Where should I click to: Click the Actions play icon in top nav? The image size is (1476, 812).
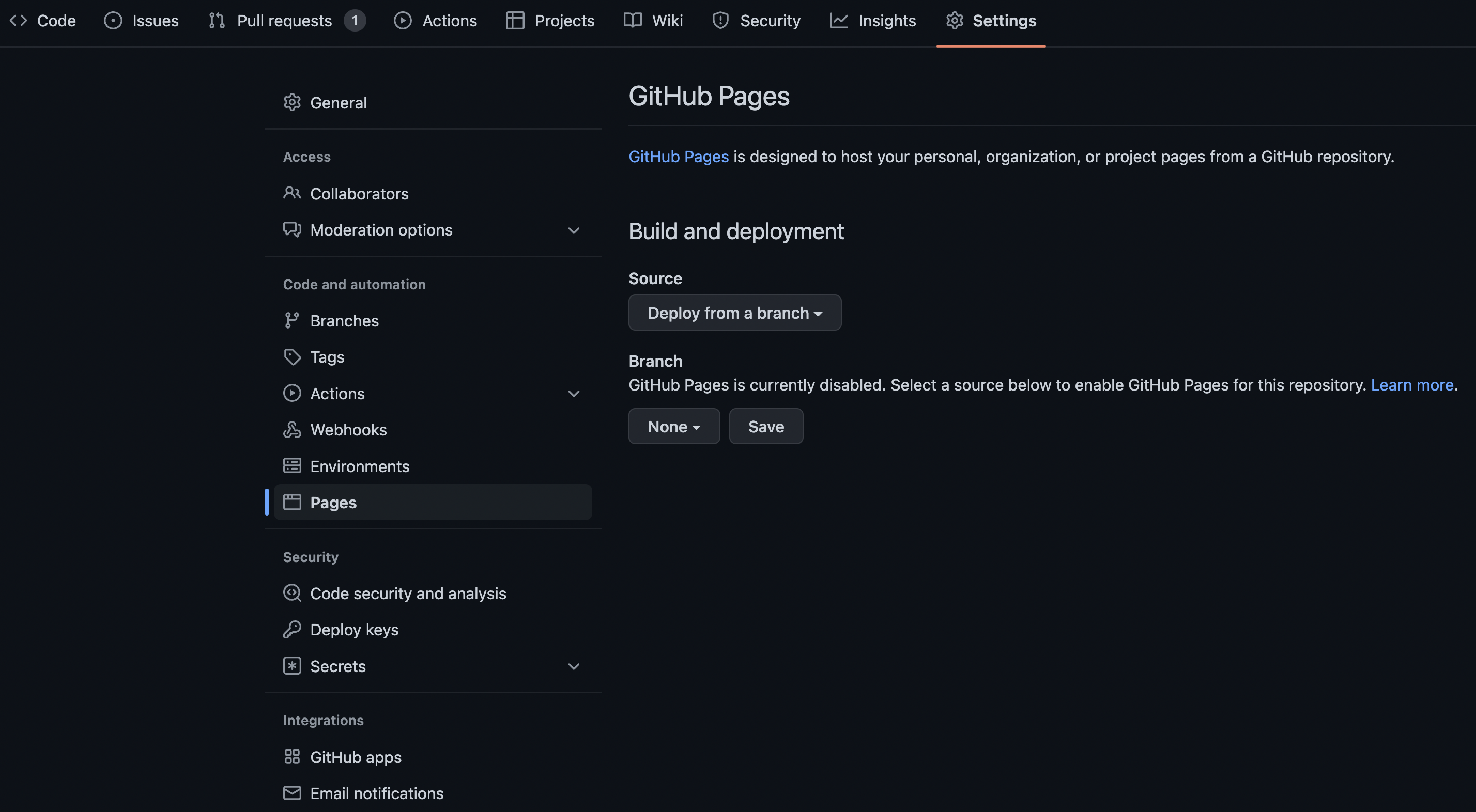click(403, 21)
